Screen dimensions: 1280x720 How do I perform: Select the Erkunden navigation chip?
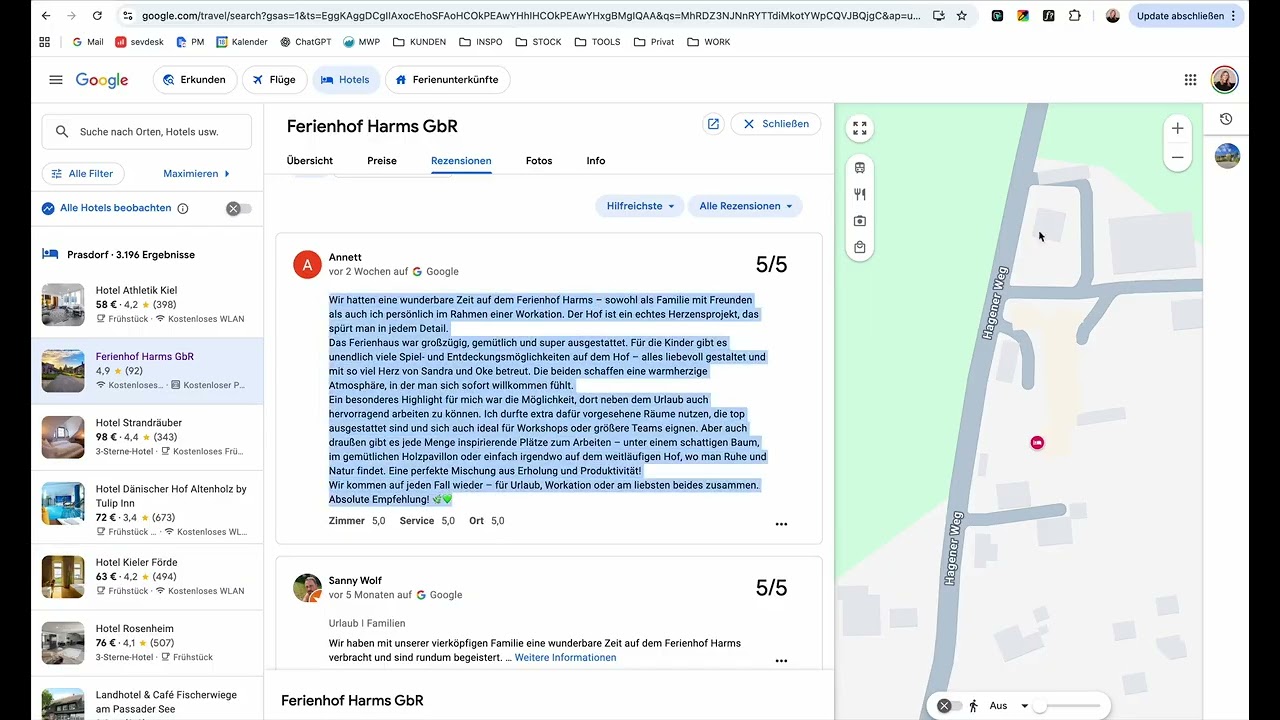tap(194, 80)
